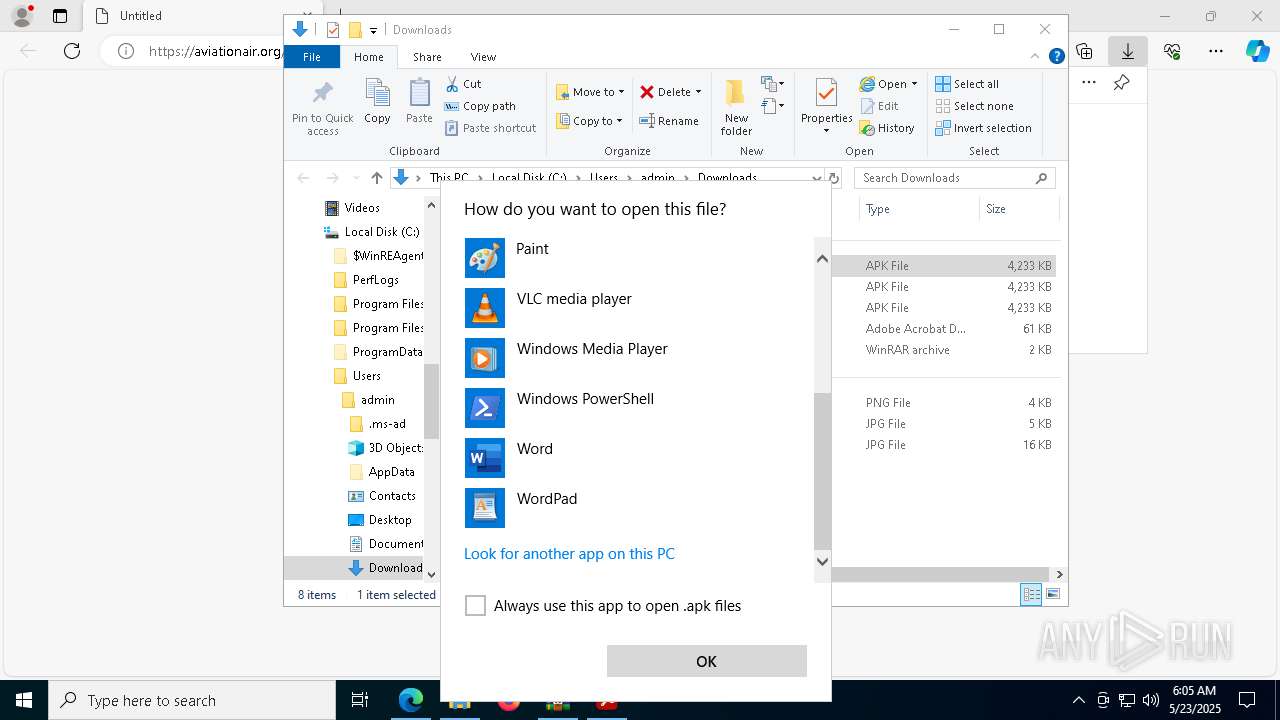Open Task View on the taskbar
The height and width of the screenshot is (720, 1280).
pos(360,700)
